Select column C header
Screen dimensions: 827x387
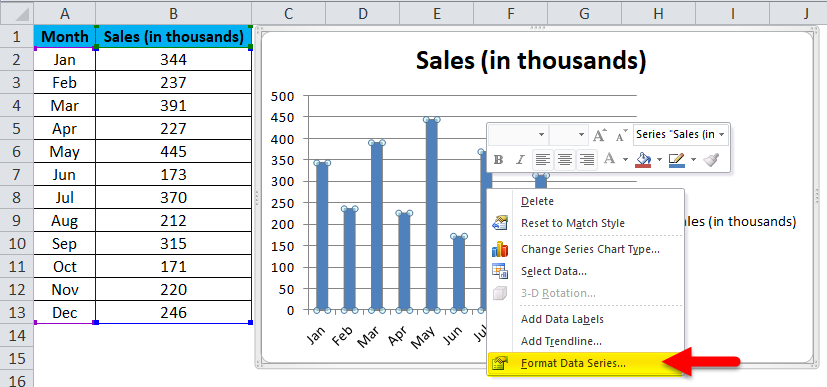[289, 14]
